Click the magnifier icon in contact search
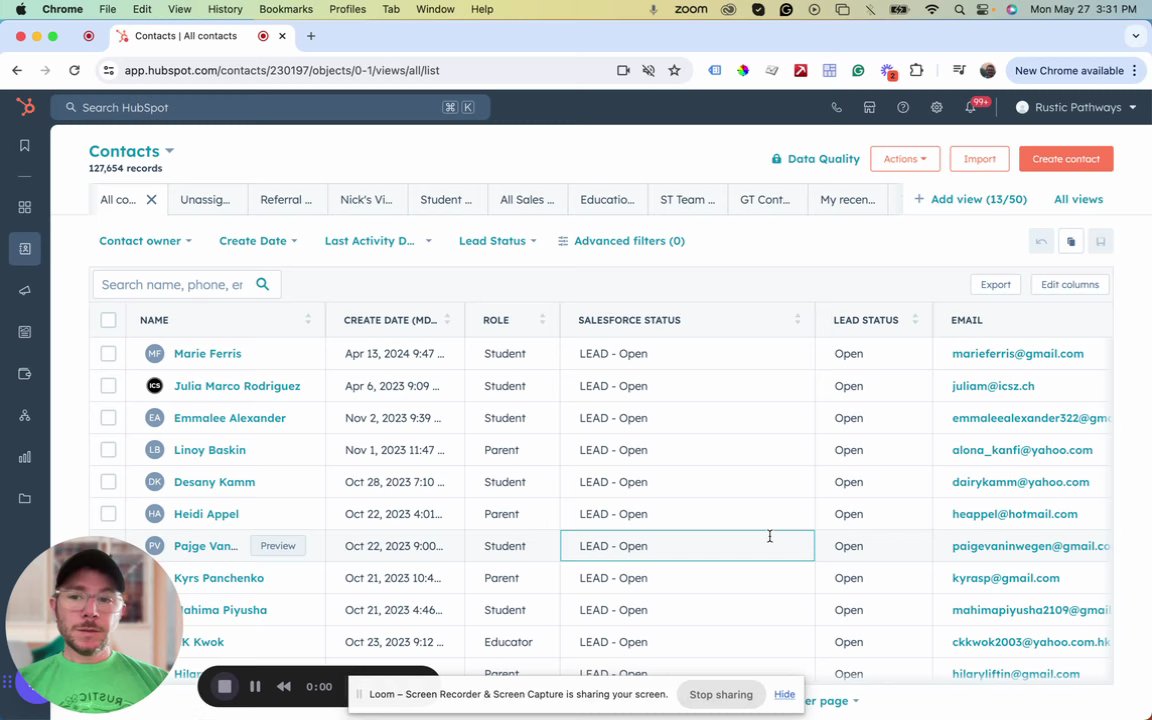 tap(262, 284)
